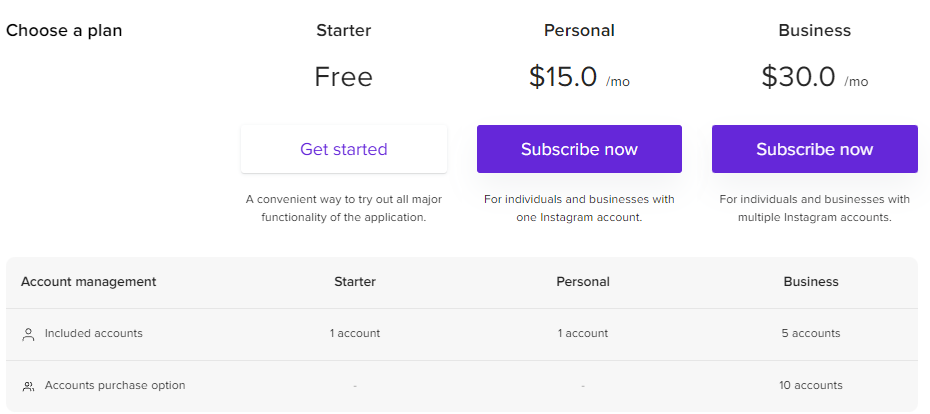Click the $15.0 per month price
The height and width of the screenshot is (414, 930).
(x=565, y=77)
